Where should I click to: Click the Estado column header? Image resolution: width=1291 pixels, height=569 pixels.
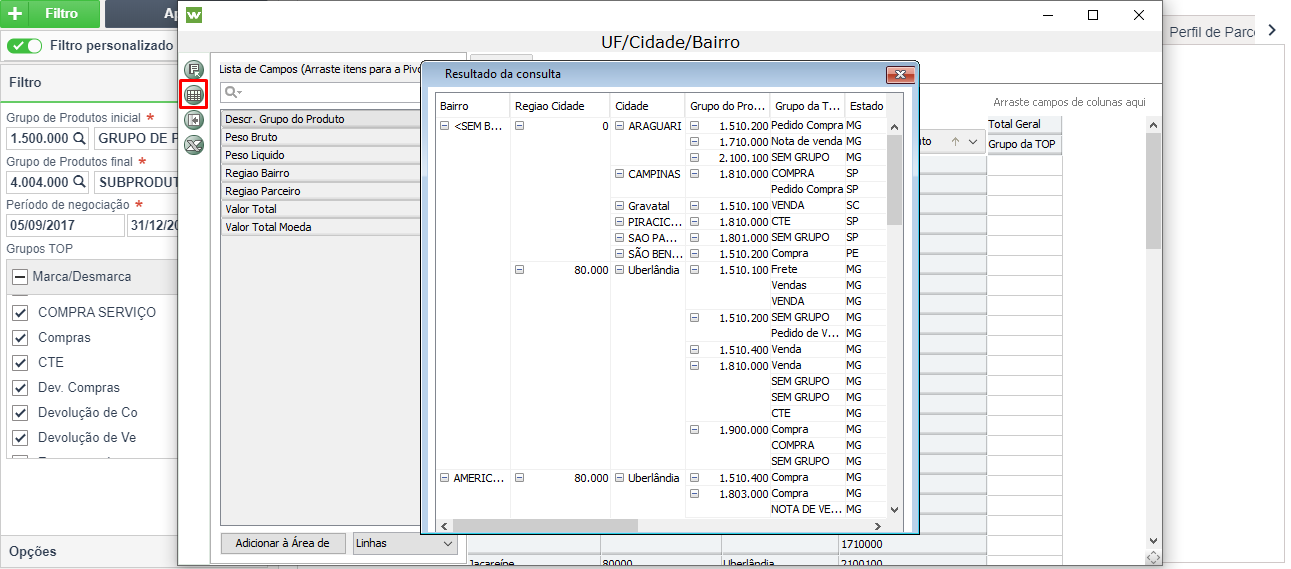point(866,105)
